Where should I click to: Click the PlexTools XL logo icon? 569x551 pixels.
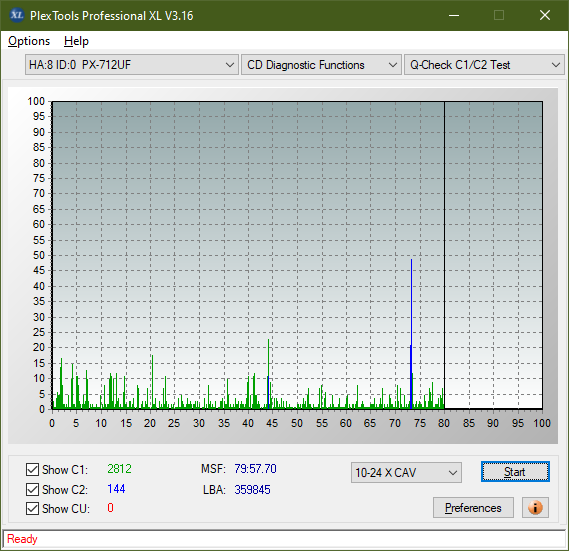[x=16, y=15]
